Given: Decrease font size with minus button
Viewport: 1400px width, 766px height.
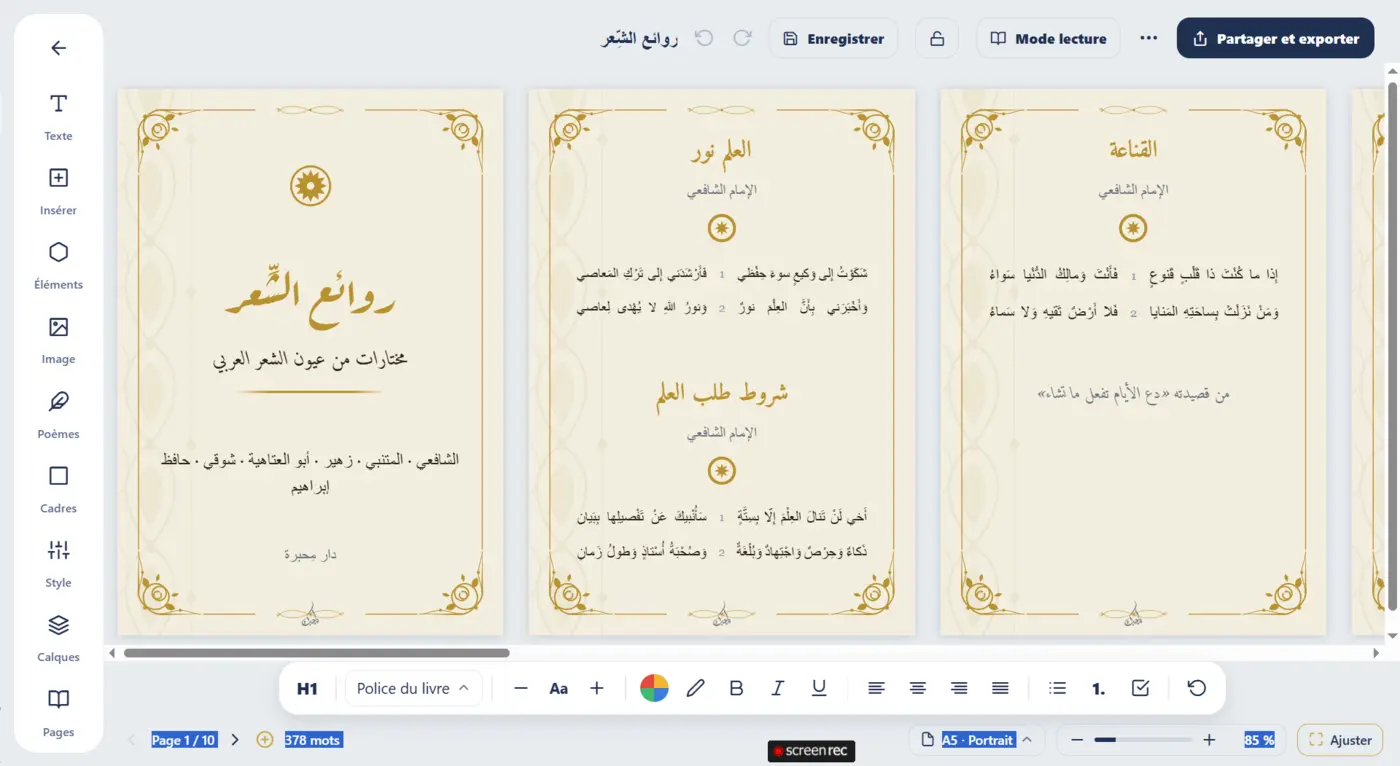Looking at the screenshot, I should point(521,688).
